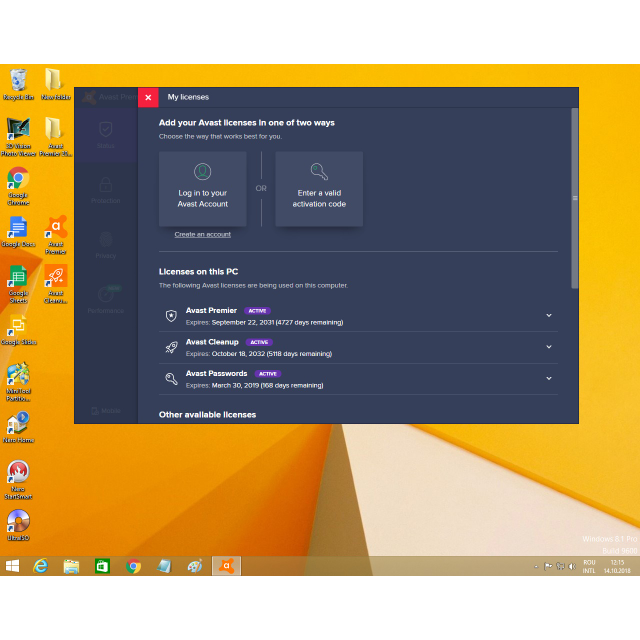Select the New folder desktop icon

56,85
